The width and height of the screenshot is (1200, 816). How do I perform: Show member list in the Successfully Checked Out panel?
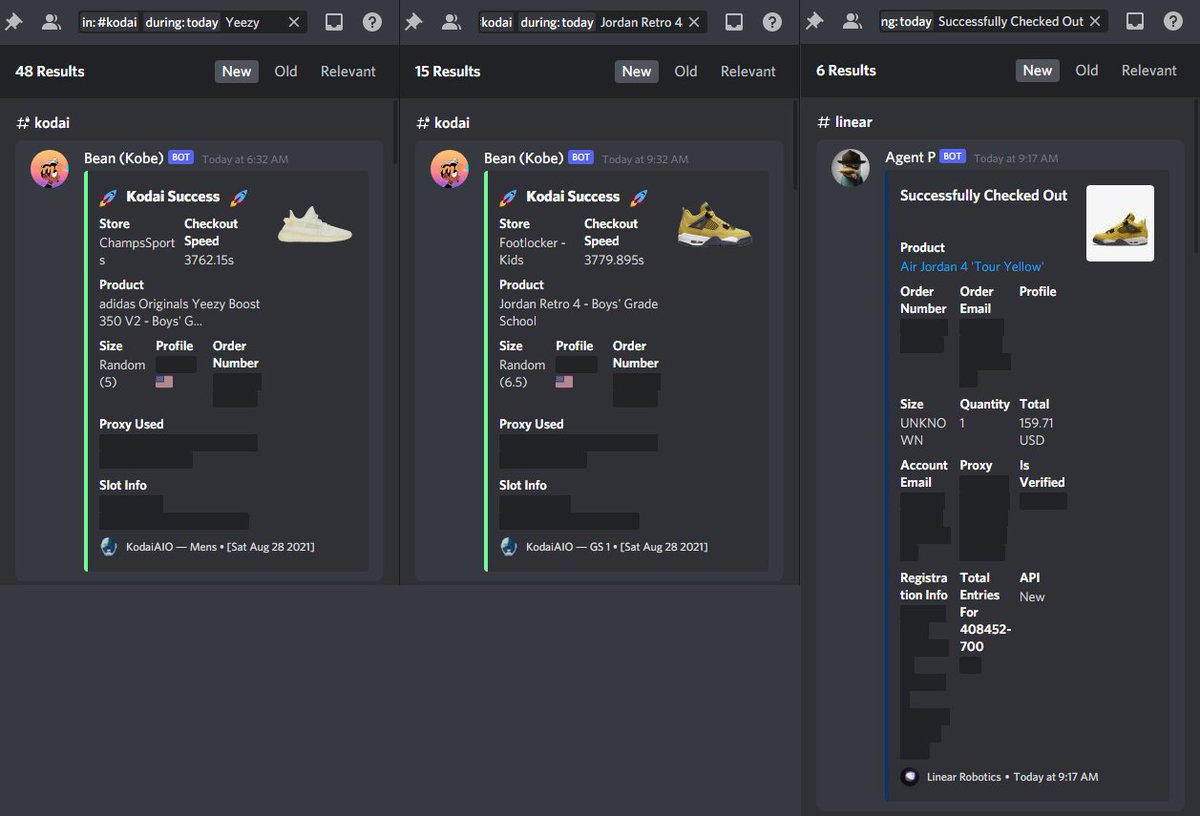click(852, 21)
